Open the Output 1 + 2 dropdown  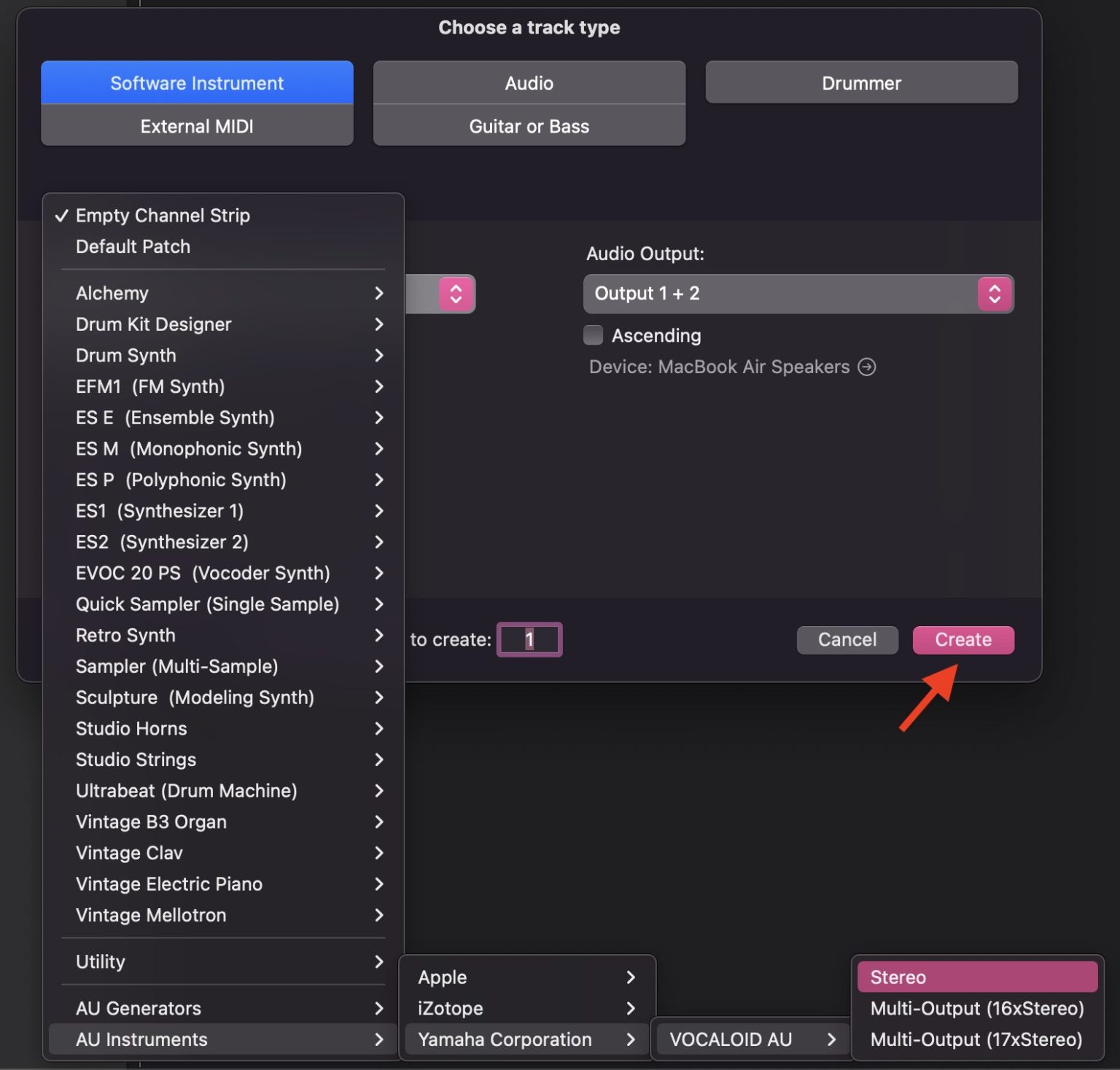(773, 294)
